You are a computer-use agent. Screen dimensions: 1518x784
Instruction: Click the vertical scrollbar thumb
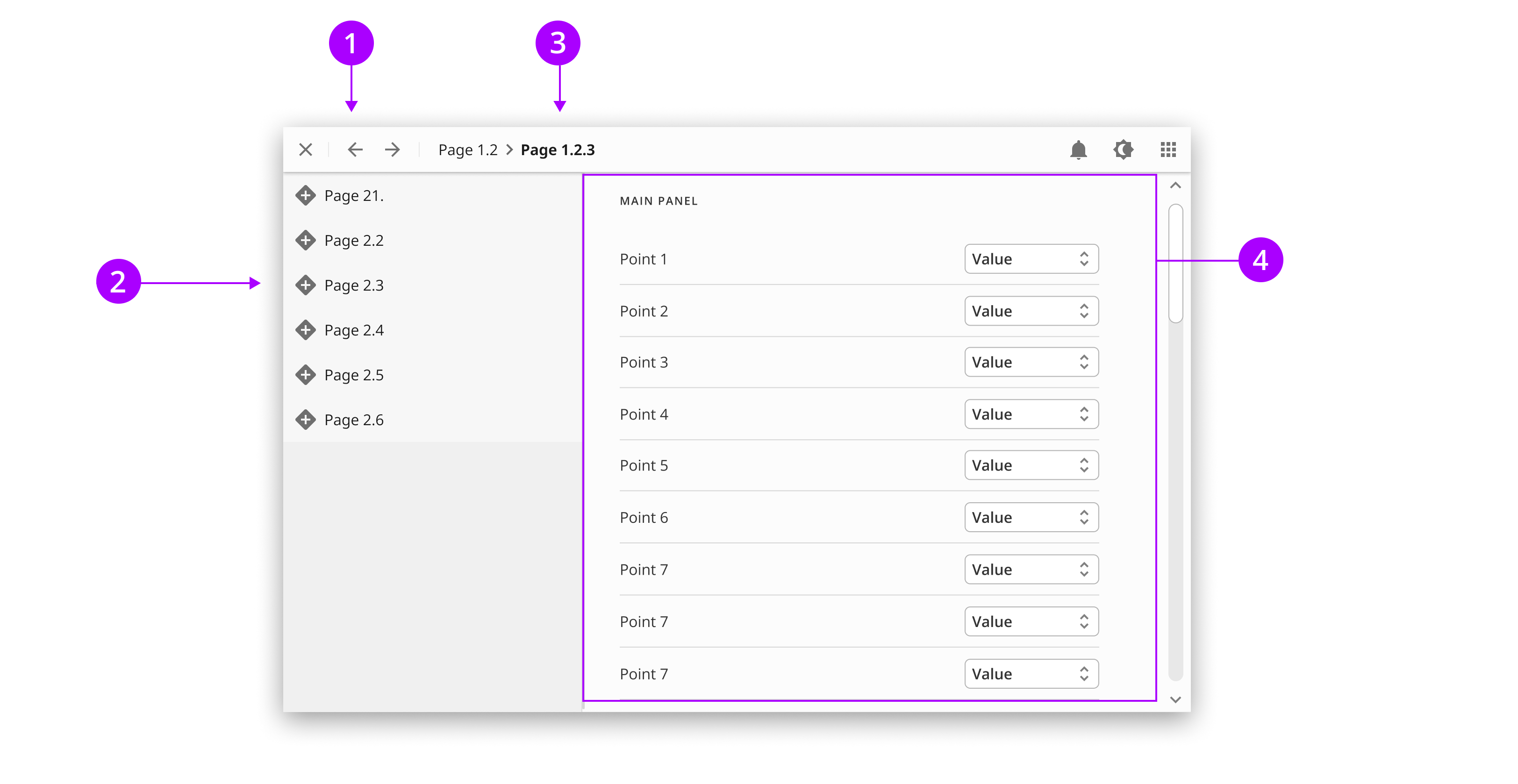click(x=1175, y=264)
